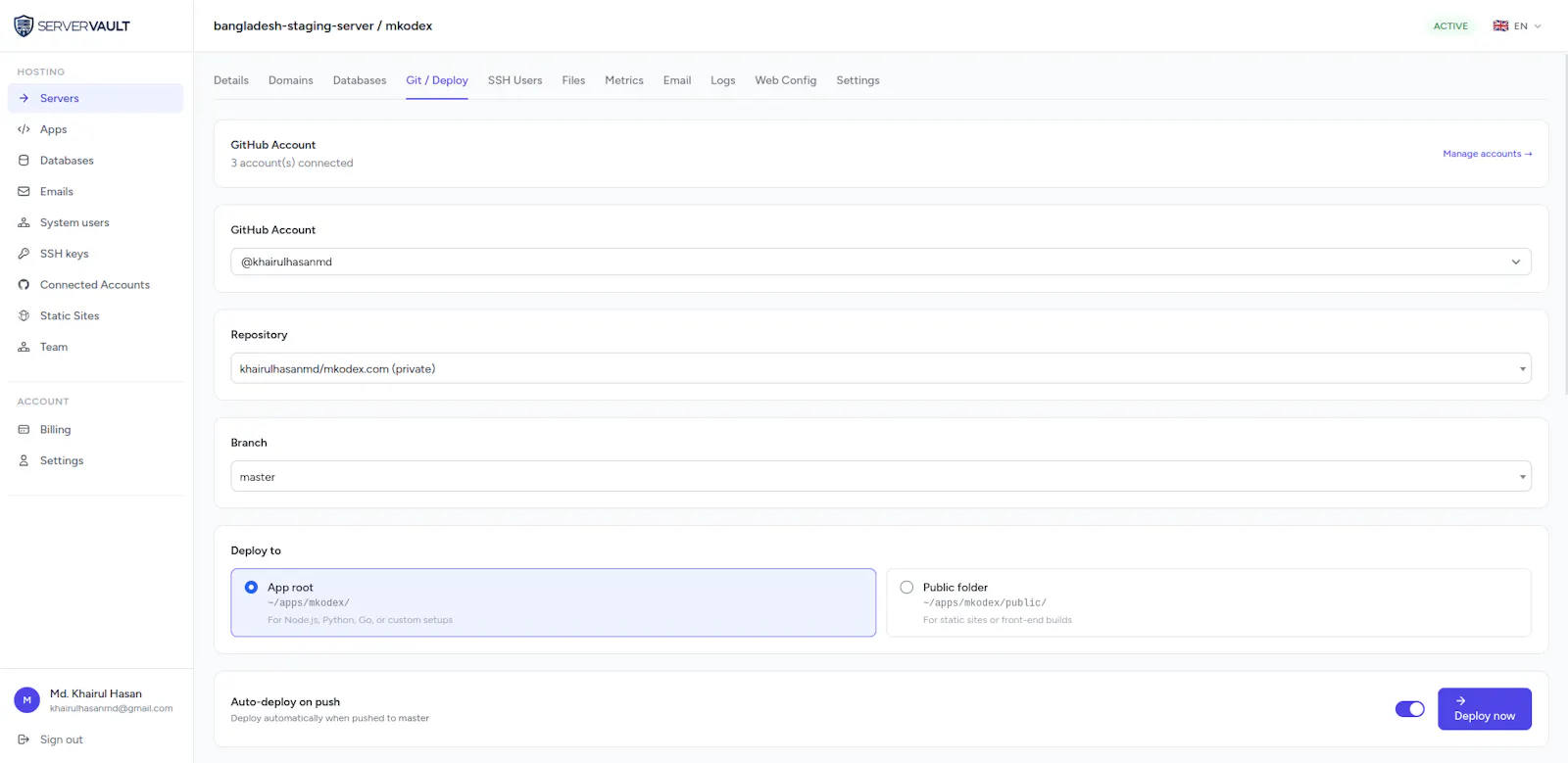Click the SSH keys key icon
This screenshot has height=763, width=1568.
click(24, 254)
